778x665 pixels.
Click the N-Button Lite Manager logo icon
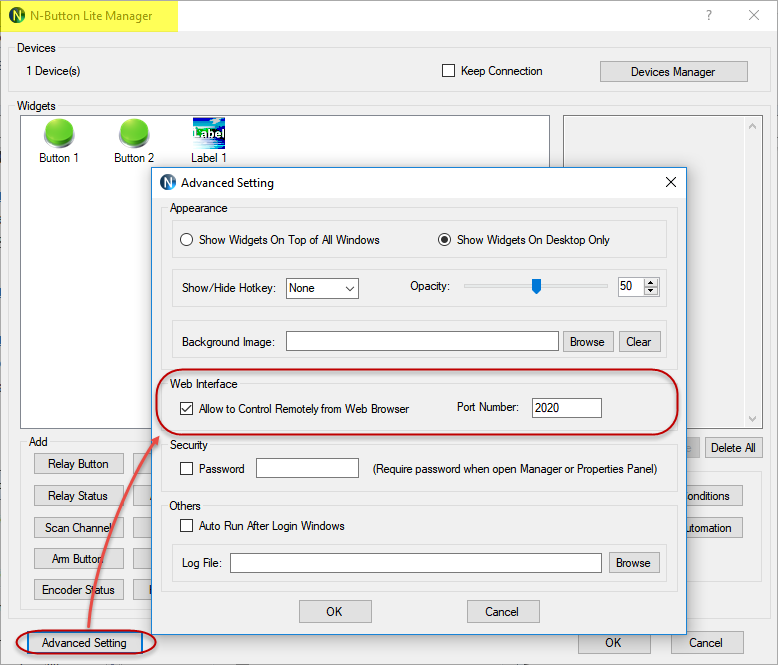point(17,15)
